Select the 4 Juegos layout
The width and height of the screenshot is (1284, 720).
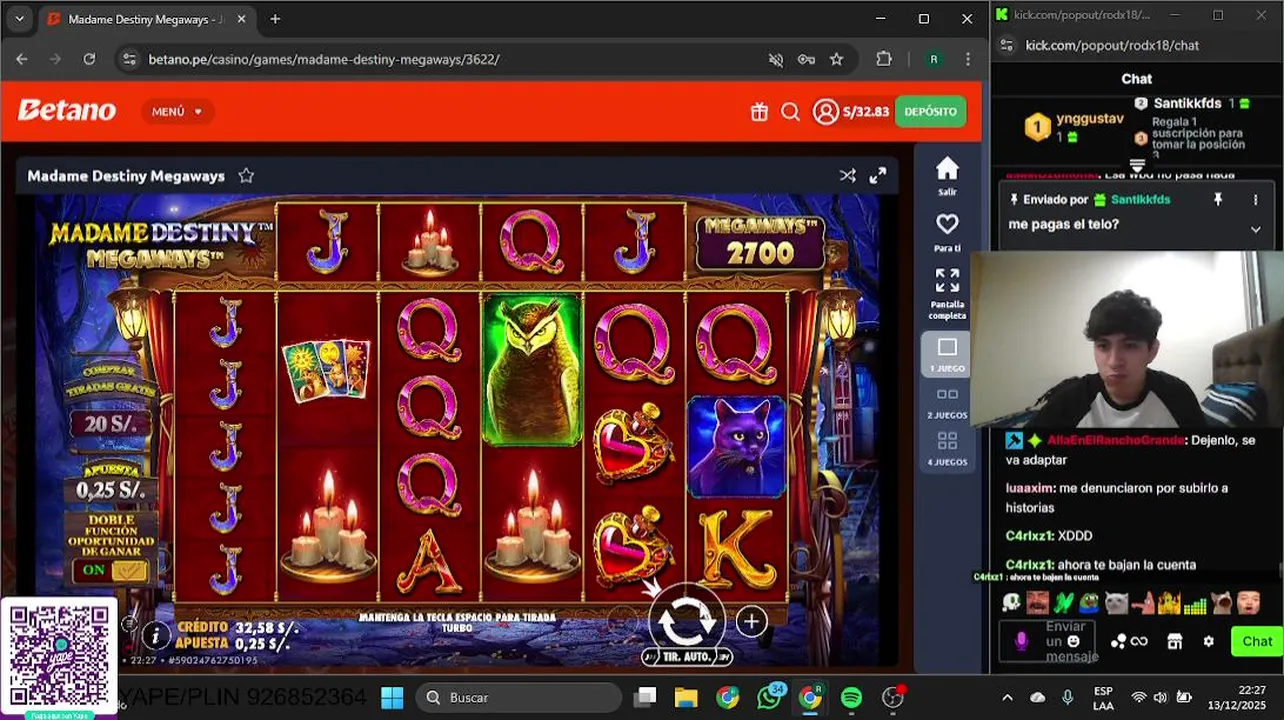[x=947, y=449]
